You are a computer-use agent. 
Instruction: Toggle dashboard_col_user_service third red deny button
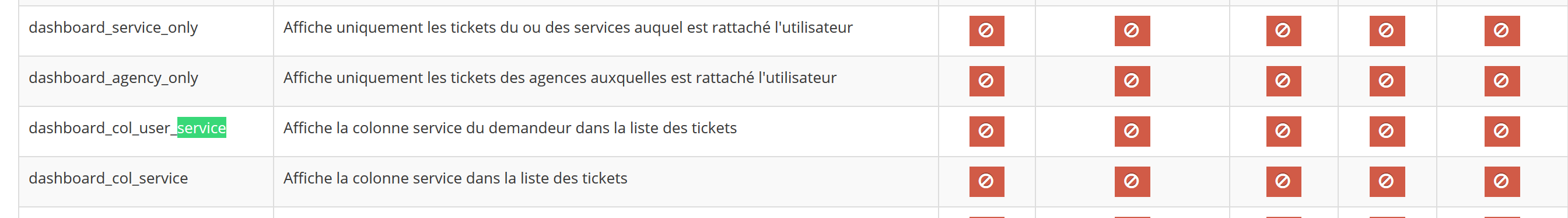[x=1283, y=132]
